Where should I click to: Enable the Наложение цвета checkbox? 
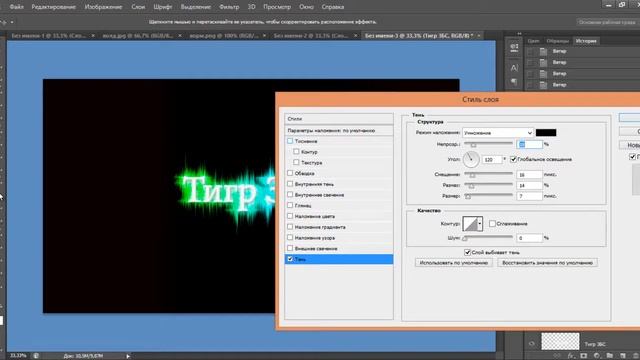click(290, 216)
